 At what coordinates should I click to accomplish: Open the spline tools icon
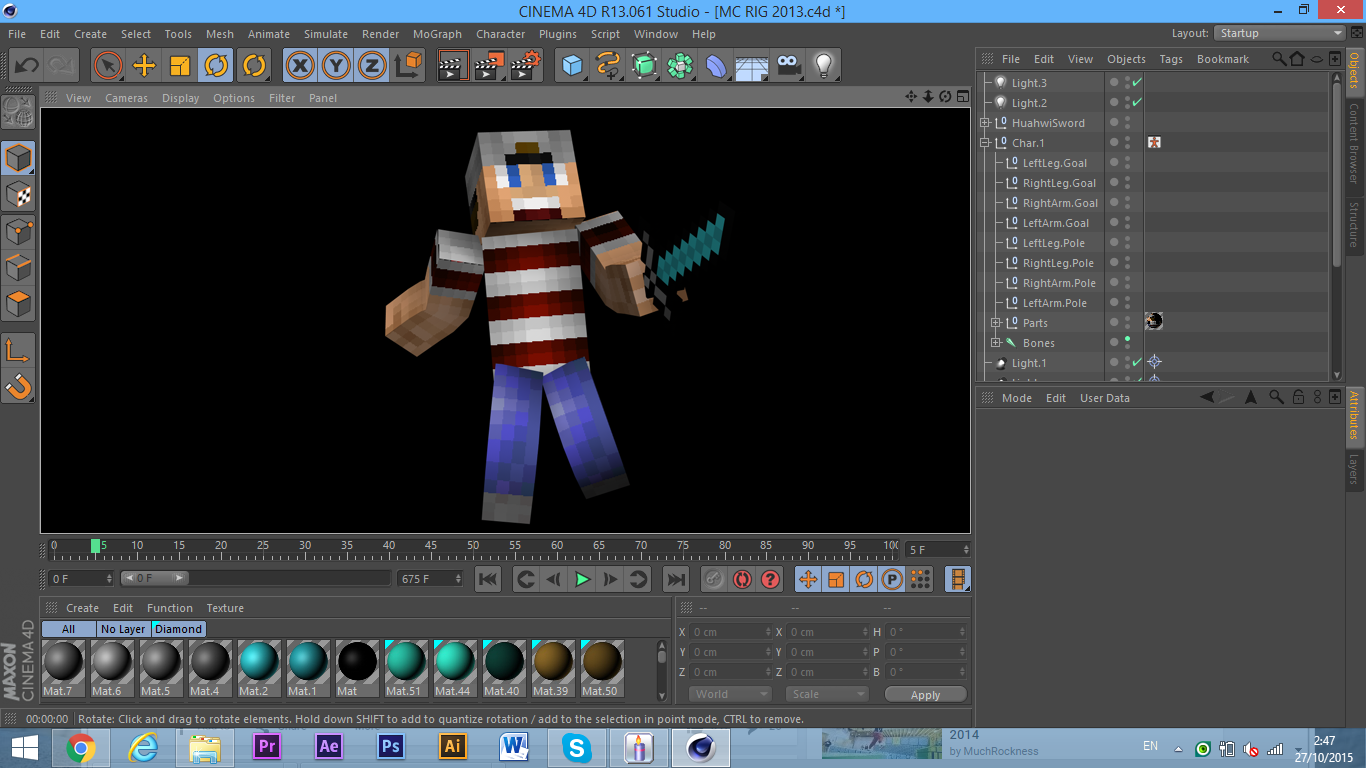(x=608, y=66)
